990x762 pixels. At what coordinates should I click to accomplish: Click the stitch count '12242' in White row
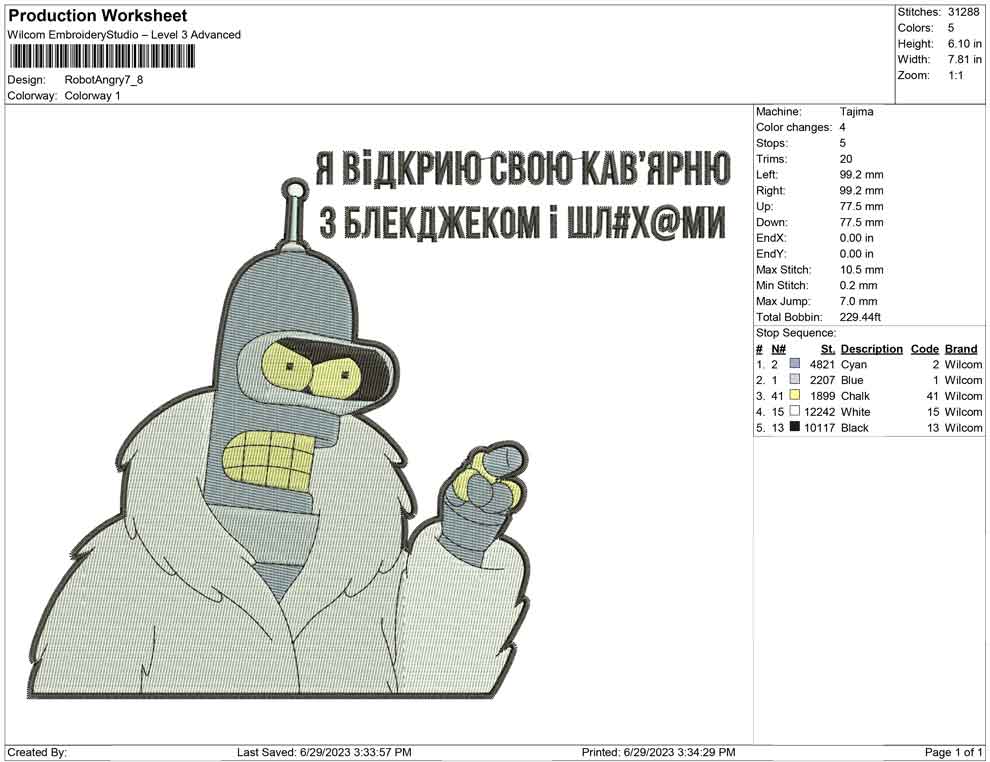(819, 412)
